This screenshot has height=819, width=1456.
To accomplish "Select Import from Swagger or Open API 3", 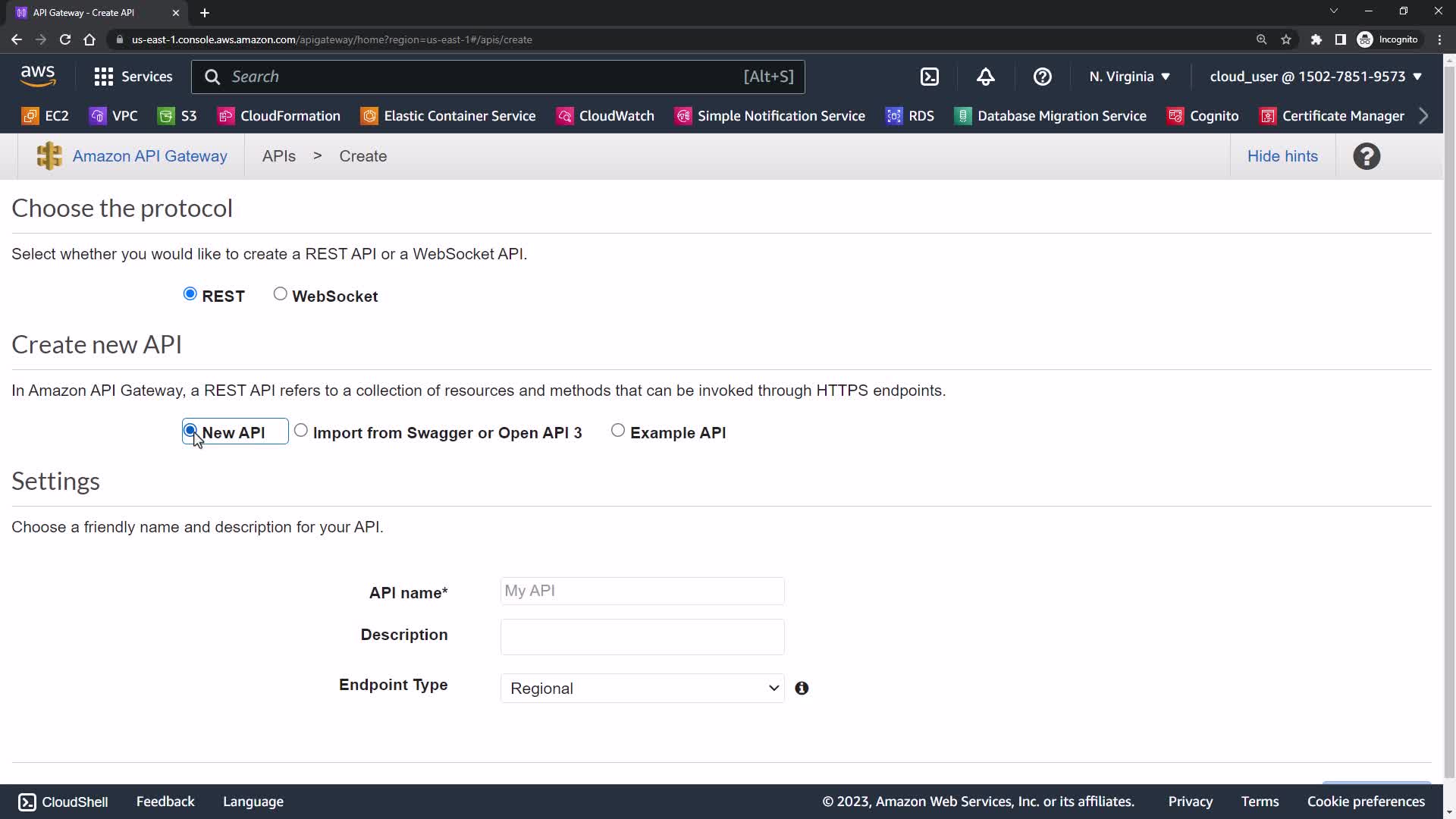I will (x=301, y=431).
